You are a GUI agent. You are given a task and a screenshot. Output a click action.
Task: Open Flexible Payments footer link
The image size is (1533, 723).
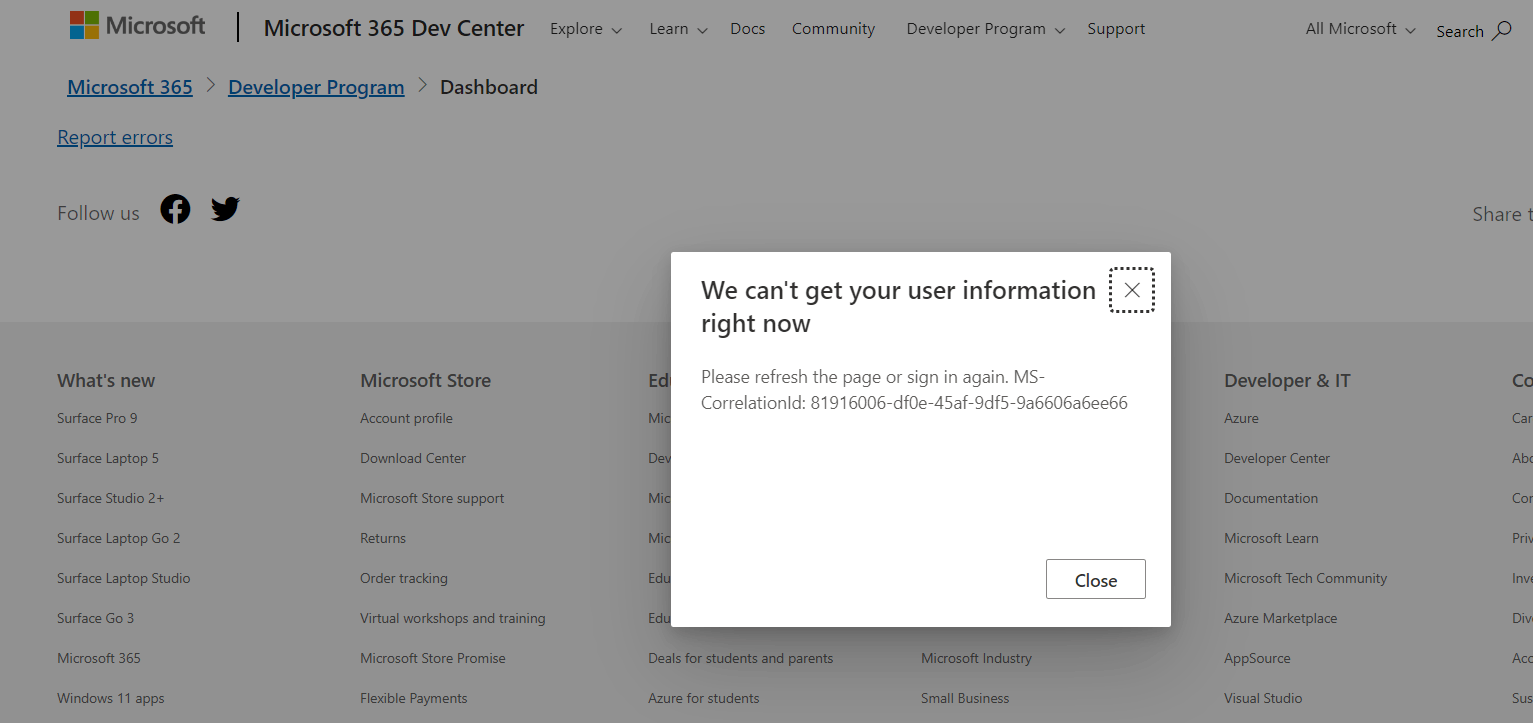pos(414,698)
